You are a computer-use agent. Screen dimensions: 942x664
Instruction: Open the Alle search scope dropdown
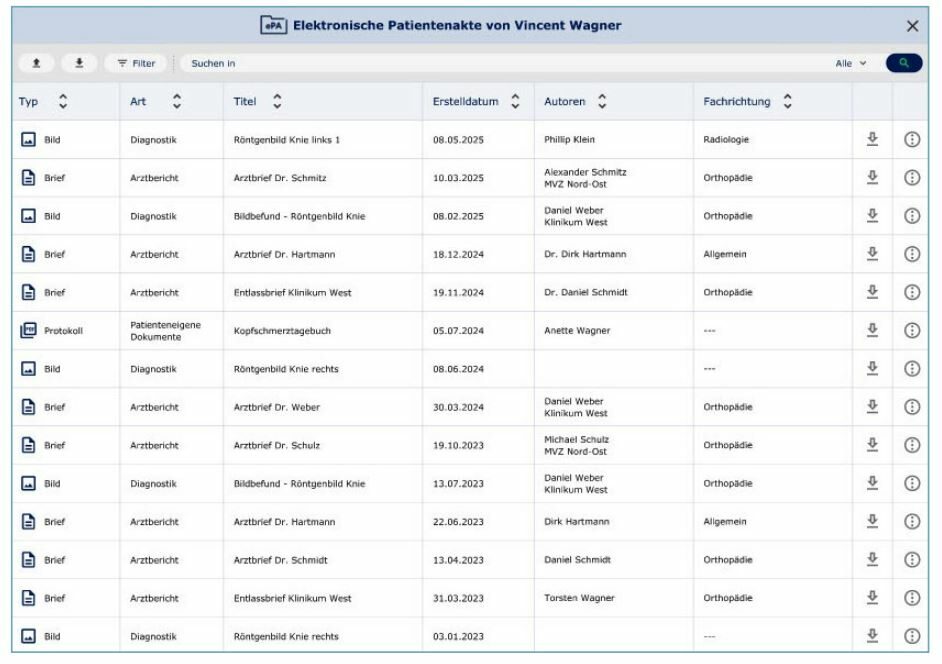click(x=851, y=63)
